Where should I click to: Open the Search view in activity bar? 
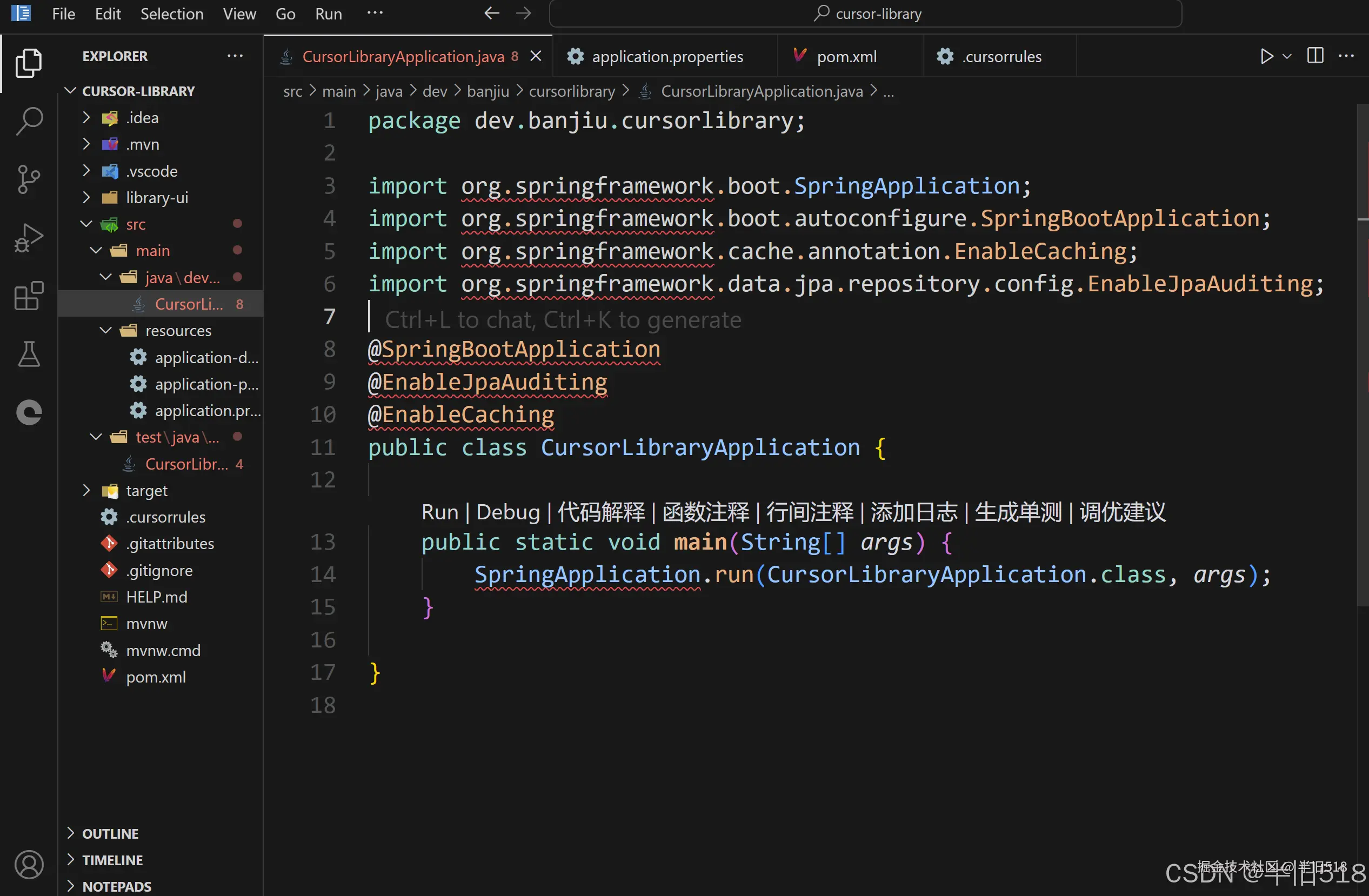coord(29,122)
